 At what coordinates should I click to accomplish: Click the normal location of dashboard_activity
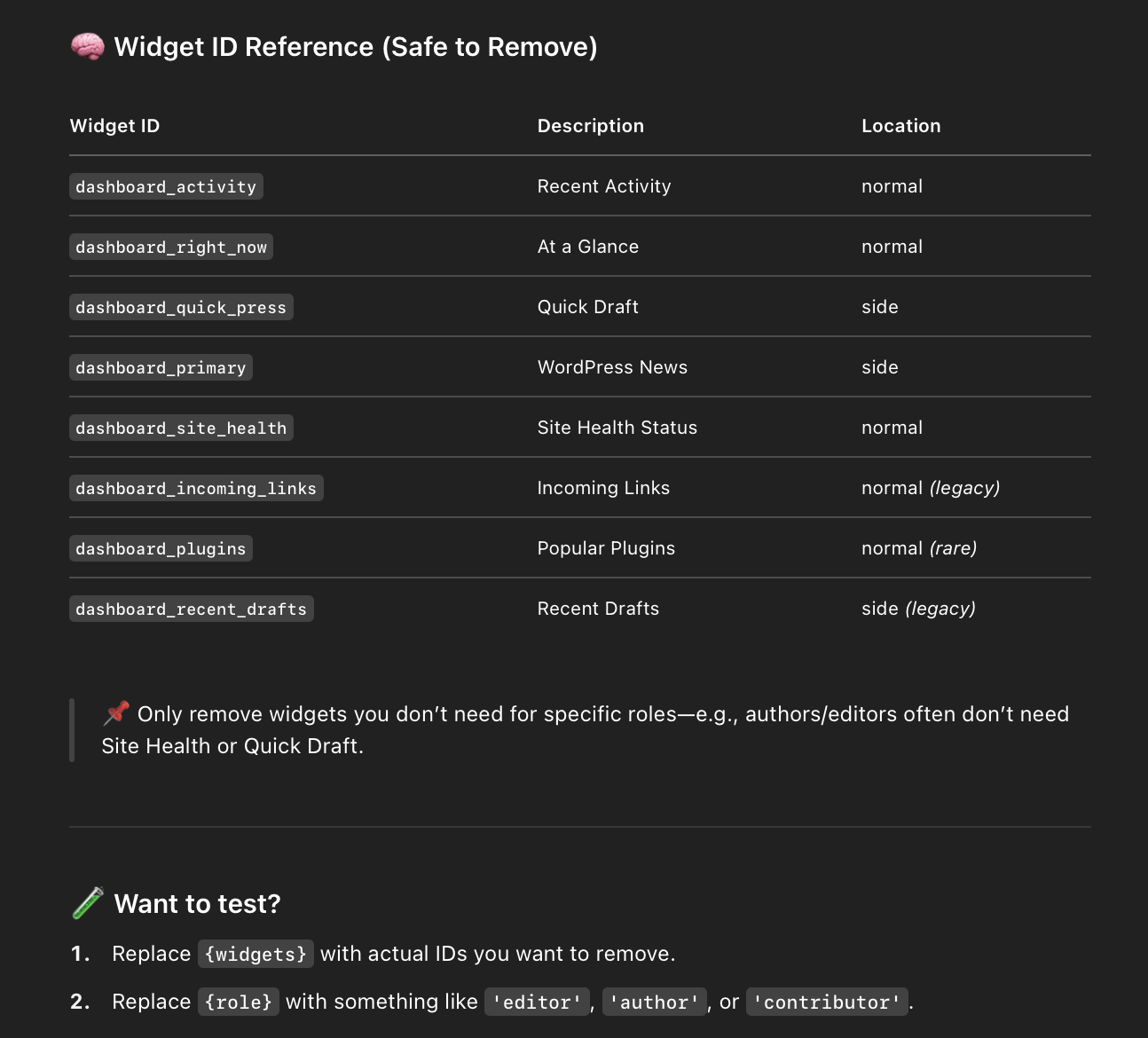(x=892, y=186)
